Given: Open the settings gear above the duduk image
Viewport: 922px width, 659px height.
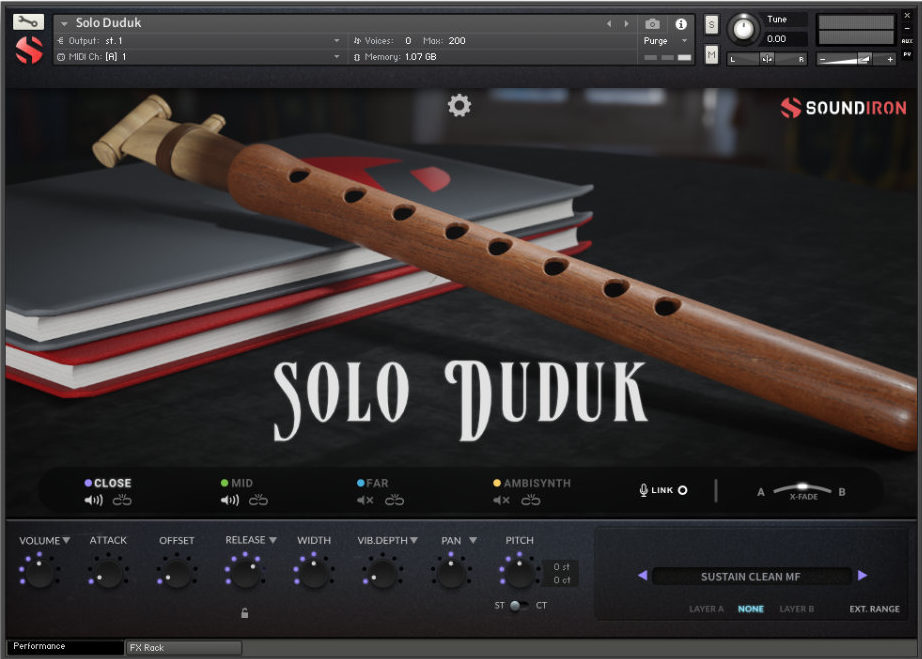Looking at the screenshot, I should tap(459, 105).
